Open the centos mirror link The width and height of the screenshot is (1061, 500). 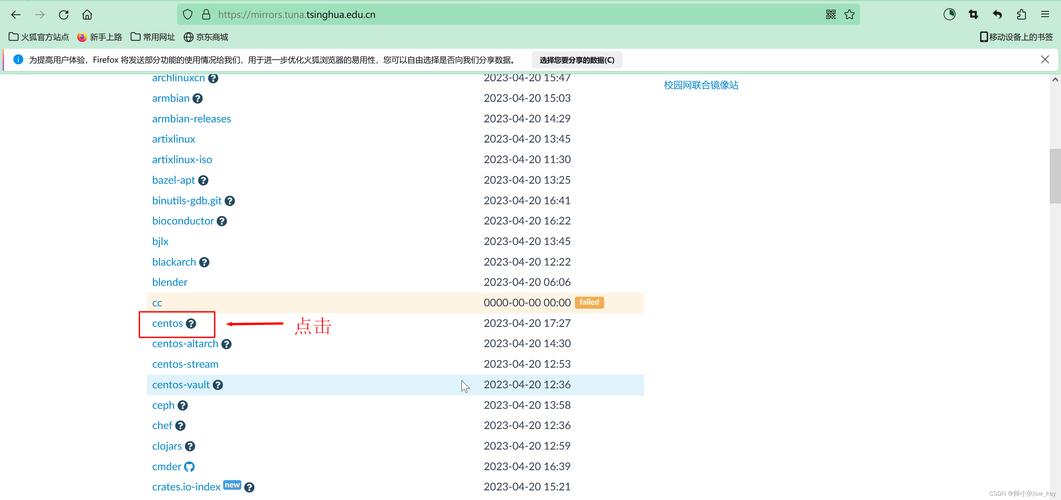click(x=168, y=323)
